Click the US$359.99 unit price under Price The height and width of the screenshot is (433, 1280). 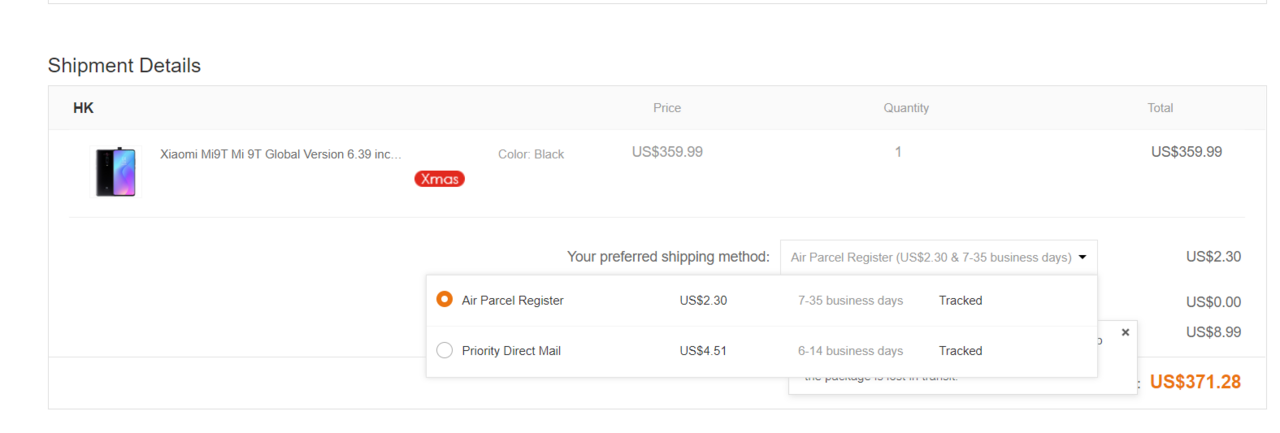click(667, 152)
